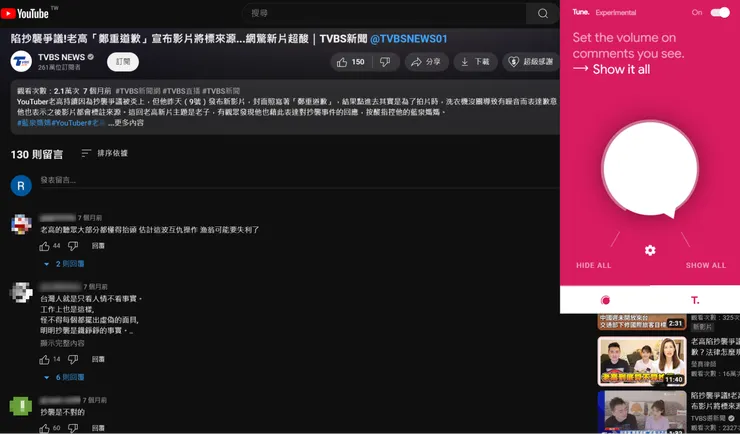This screenshot has width=740, height=434.
Task: Open the recommended video thumbnail with 2:31 duration
Action: [642, 322]
